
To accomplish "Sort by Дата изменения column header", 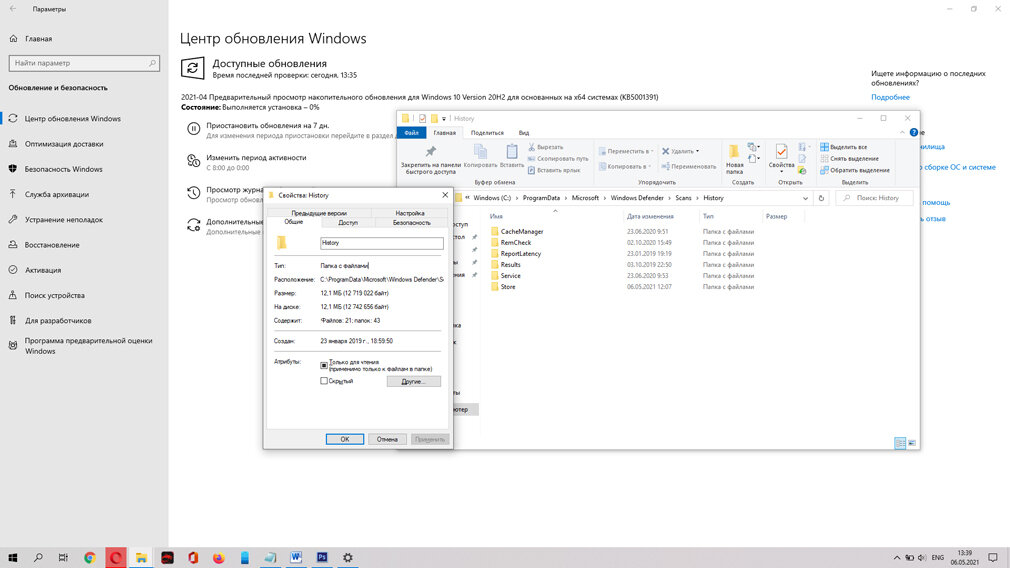I will pyautogui.click(x=650, y=216).
